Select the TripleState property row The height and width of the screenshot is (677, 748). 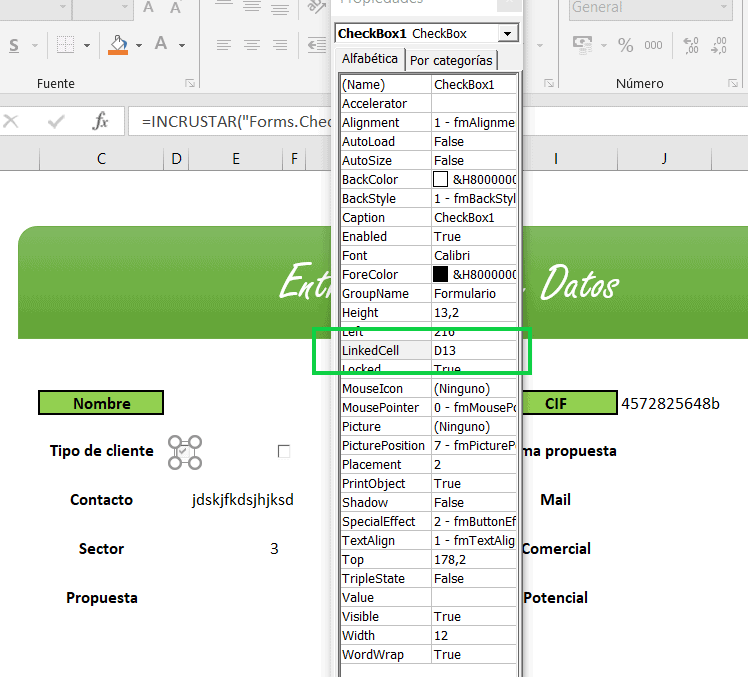point(429,579)
